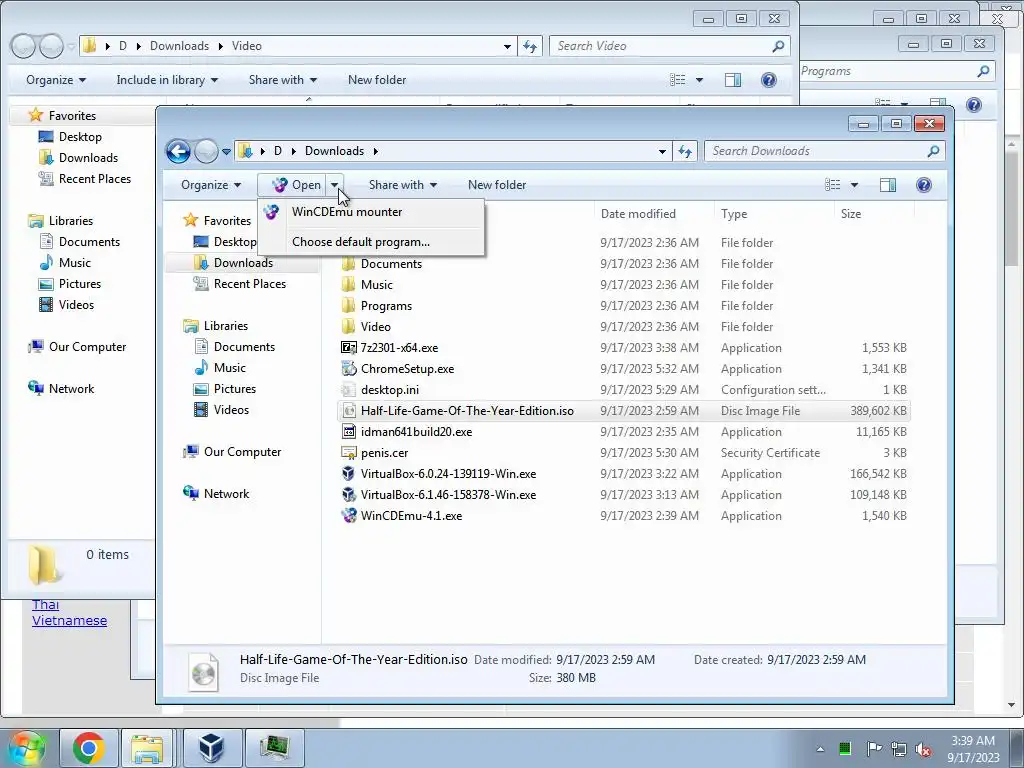
Task: Toggle preview pane in Video window
Action: [733, 80]
